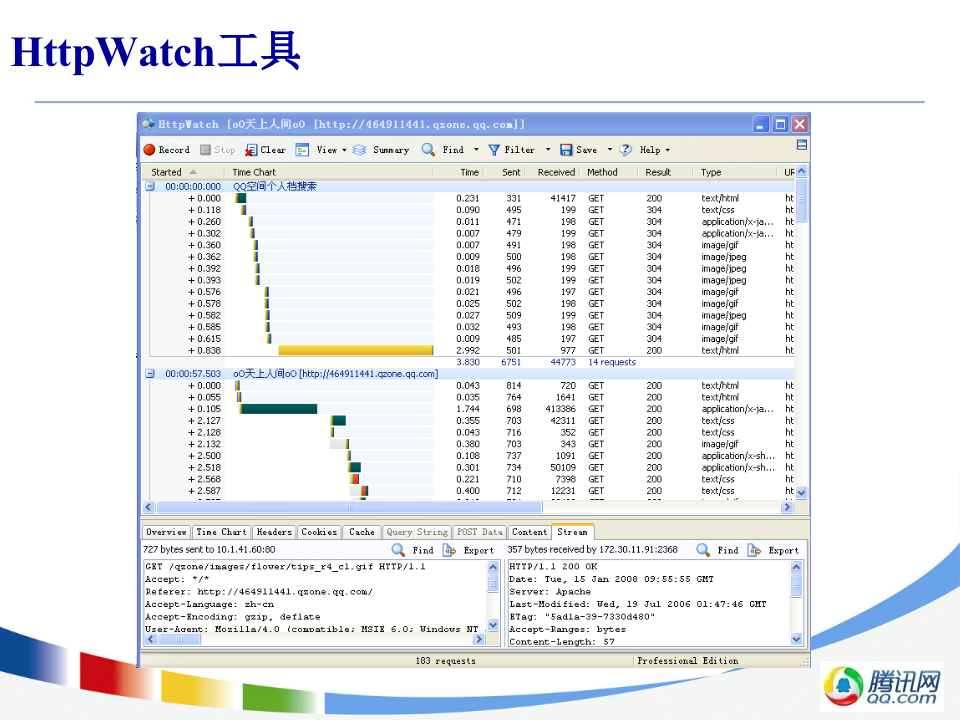
Task: Clear the captured request log
Action: click(x=266, y=150)
